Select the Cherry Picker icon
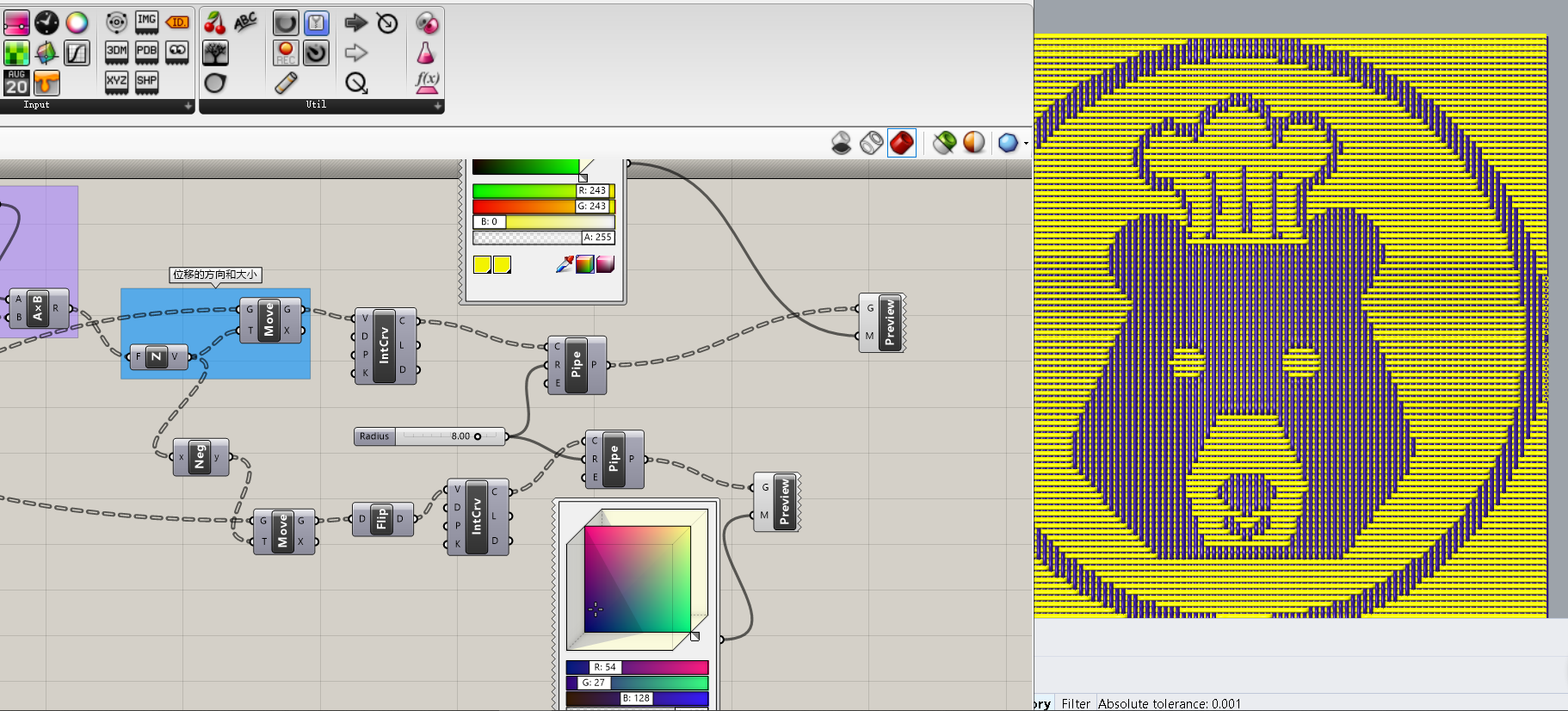The height and width of the screenshot is (711, 1568). [x=215, y=22]
